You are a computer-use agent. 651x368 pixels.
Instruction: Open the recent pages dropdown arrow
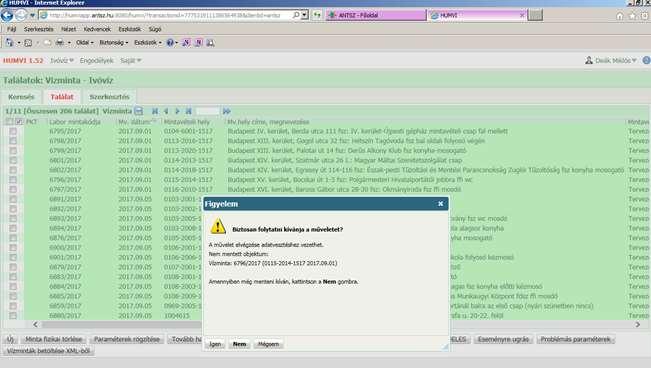click(x=32, y=16)
